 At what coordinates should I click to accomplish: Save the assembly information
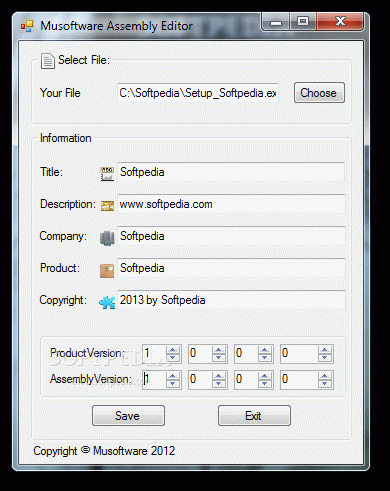128,415
